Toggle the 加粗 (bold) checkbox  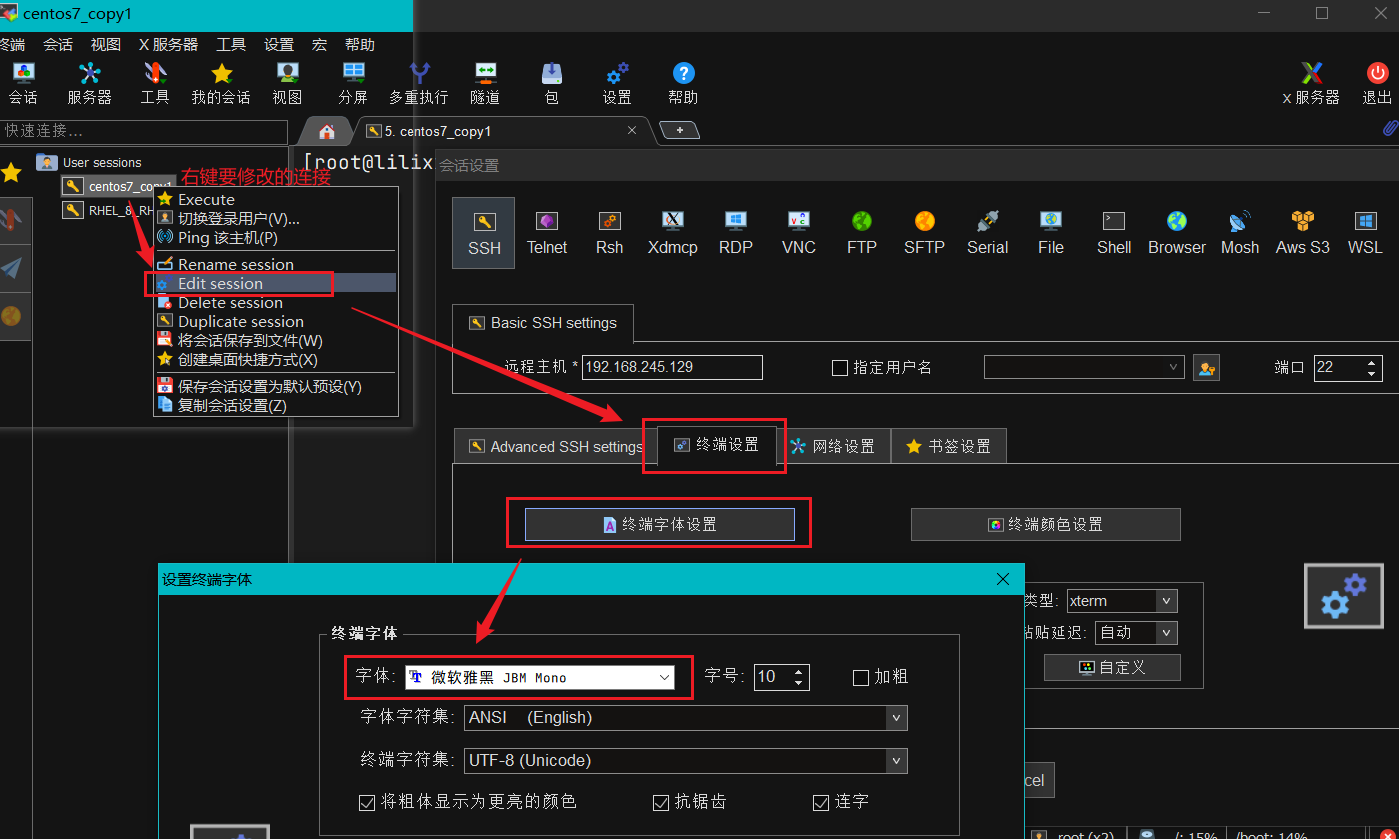(x=860, y=678)
